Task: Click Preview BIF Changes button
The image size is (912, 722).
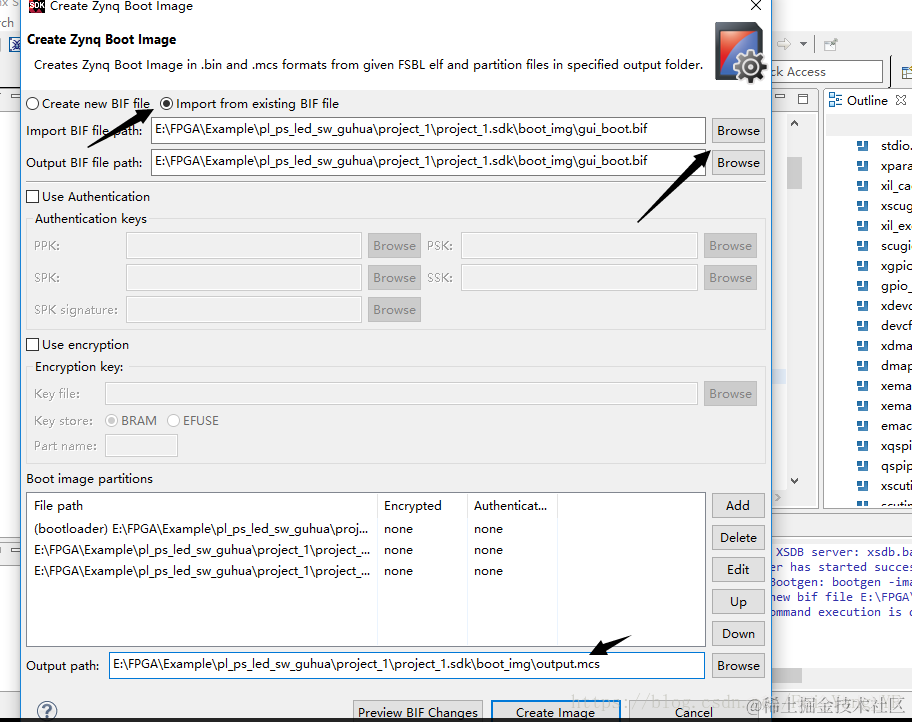Action: click(418, 712)
